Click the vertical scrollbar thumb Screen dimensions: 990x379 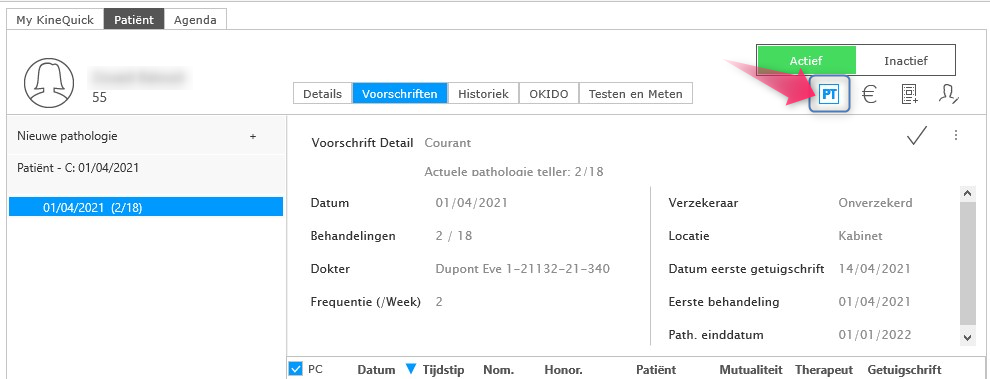[967, 263]
